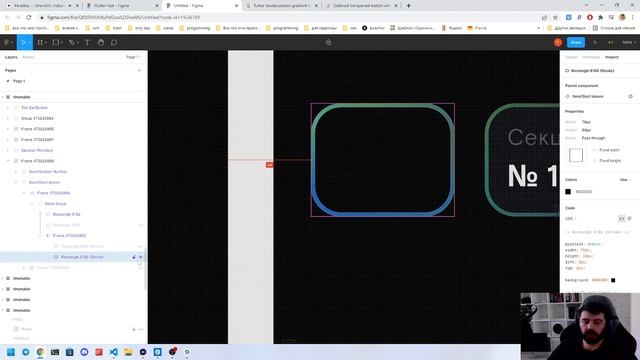Select the Text tool
This screenshot has height=360, width=640.
pyautogui.click(x=87, y=42)
